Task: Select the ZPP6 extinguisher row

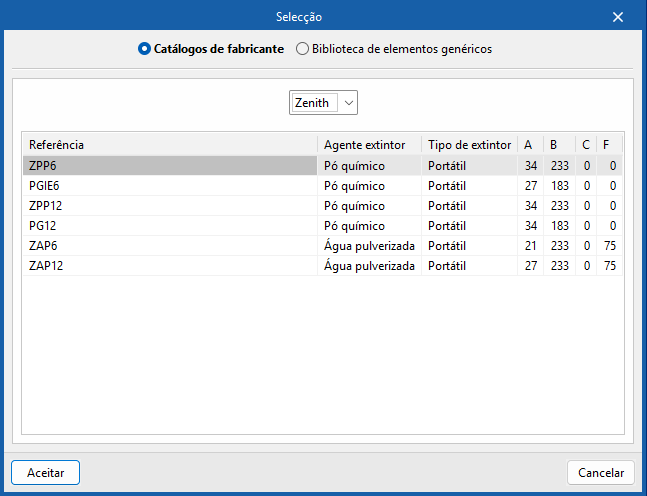Action: pyautogui.click(x=170, y=165)
